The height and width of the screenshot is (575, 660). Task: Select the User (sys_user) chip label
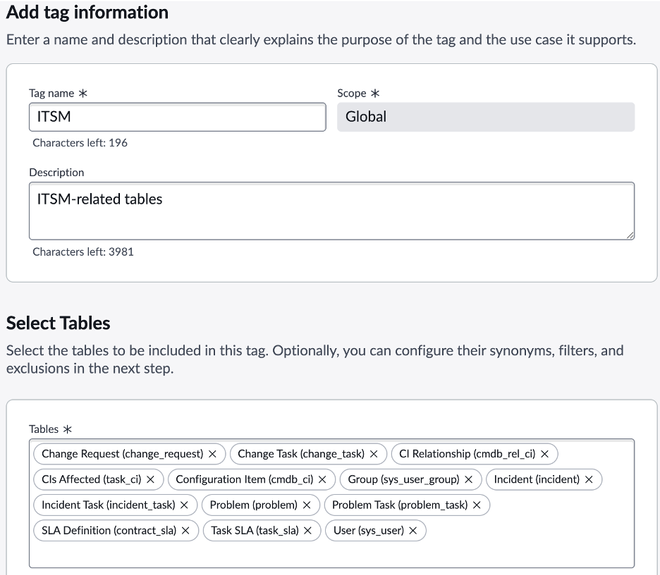coord(368,531)
